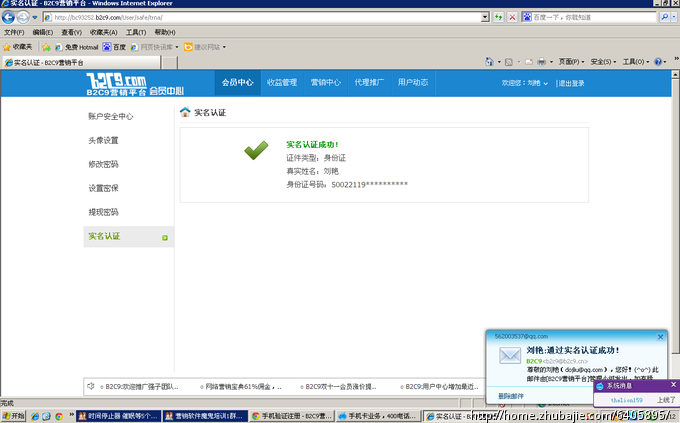Viewport: 680px width, 423px height.
Task: Click the read mail icon in command bar
Action: (x=529, y=62)
